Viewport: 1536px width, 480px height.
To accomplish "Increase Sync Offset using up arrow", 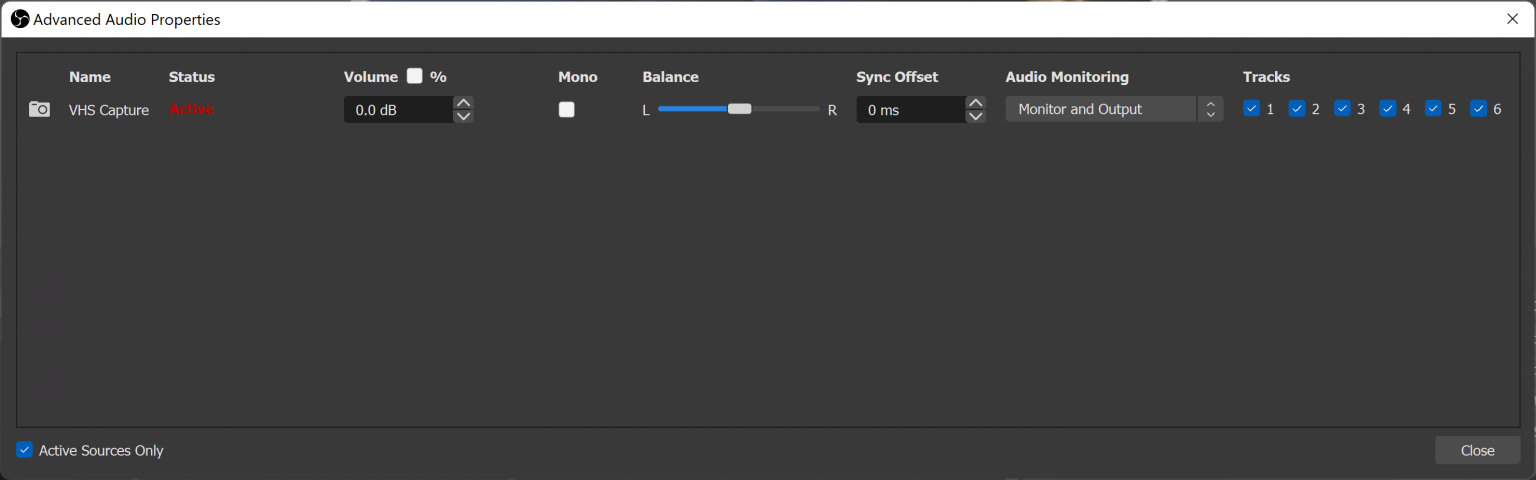I will [976, 103].
